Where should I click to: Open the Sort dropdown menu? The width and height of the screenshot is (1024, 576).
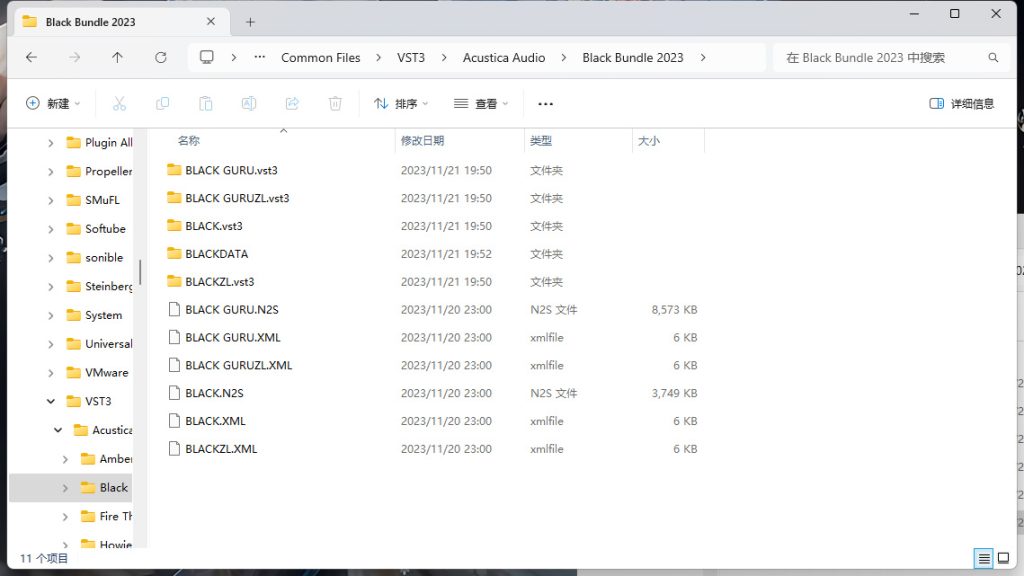401,103
